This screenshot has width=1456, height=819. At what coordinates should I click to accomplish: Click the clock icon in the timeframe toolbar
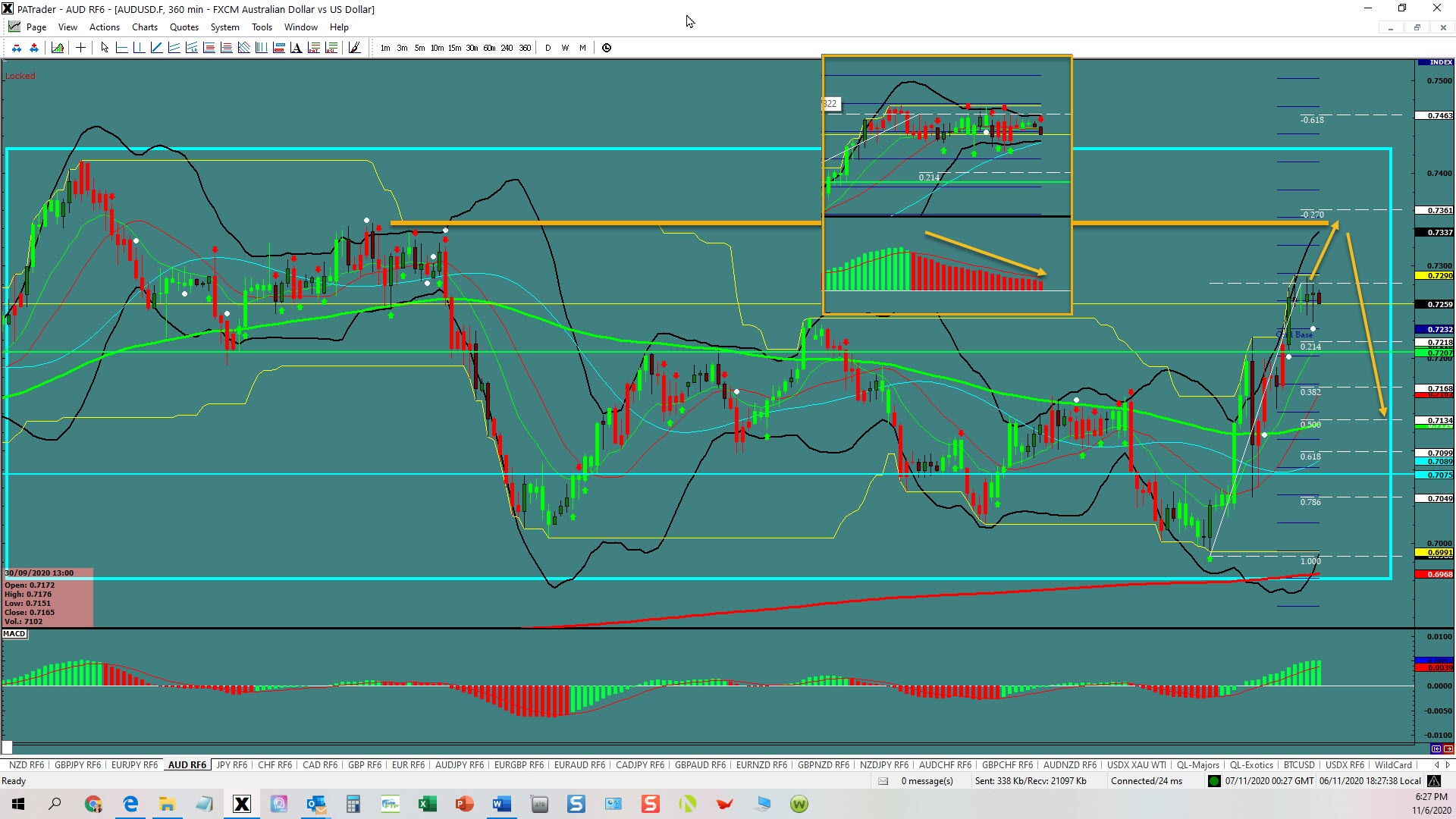tap(607, 48)
